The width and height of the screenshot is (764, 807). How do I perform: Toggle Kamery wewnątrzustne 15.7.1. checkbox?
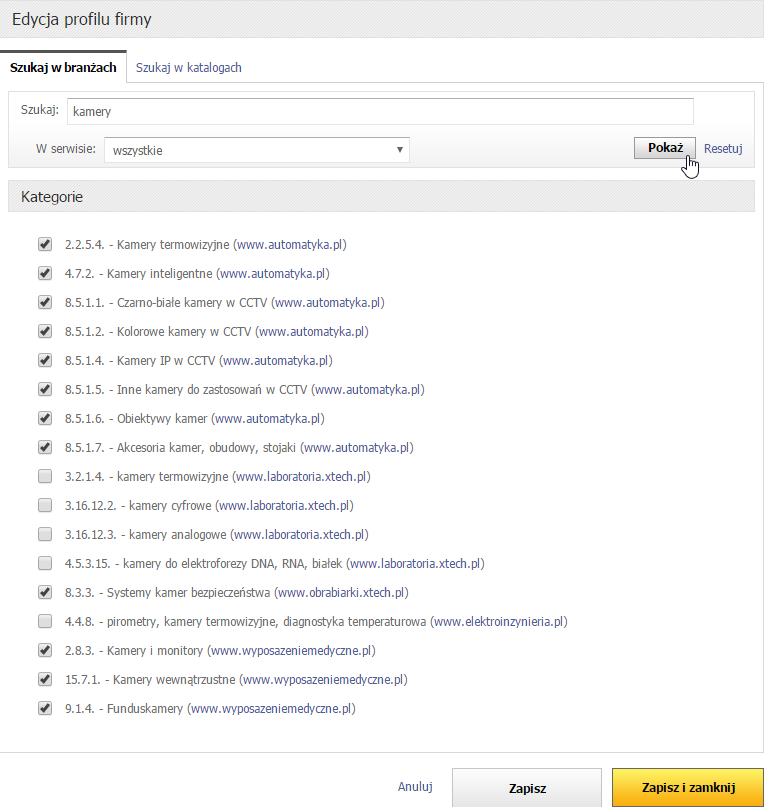44,679
